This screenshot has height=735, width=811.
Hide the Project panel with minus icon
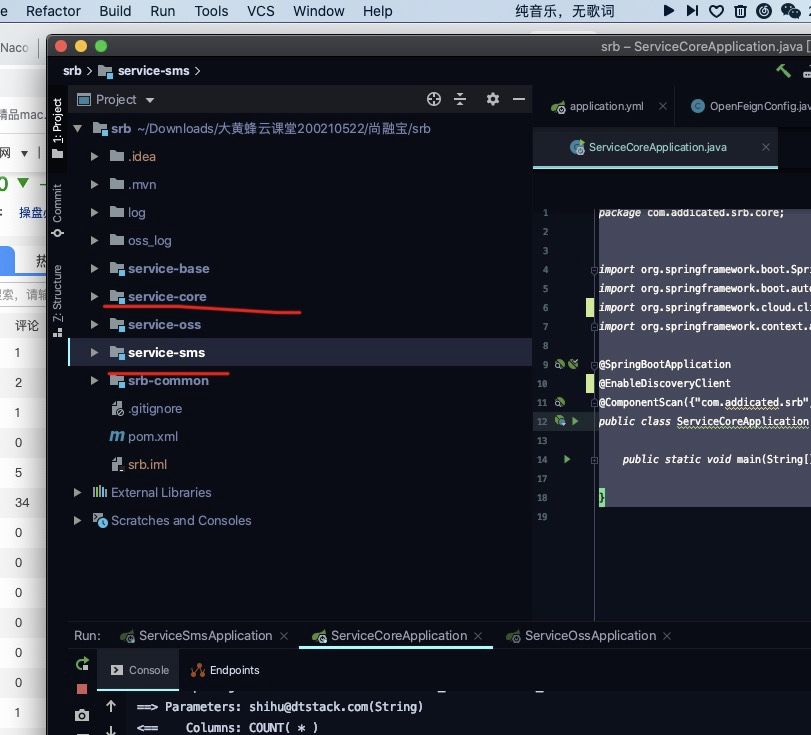click(x=519, y=99)
